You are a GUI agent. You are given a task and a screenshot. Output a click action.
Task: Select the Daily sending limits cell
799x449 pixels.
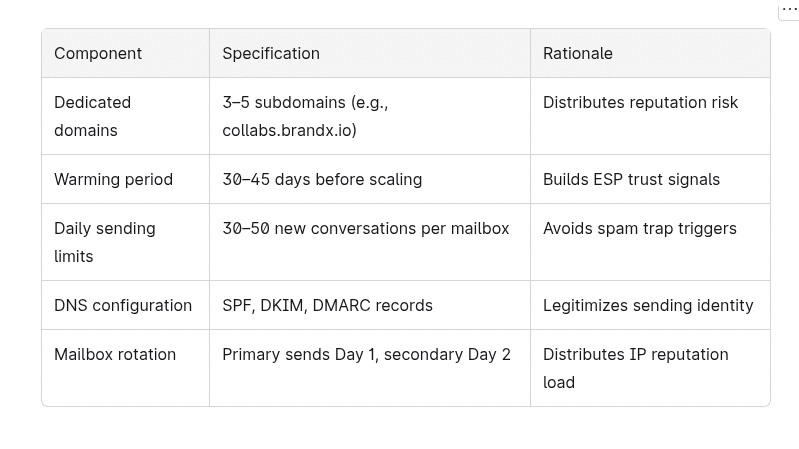(105, 242)
